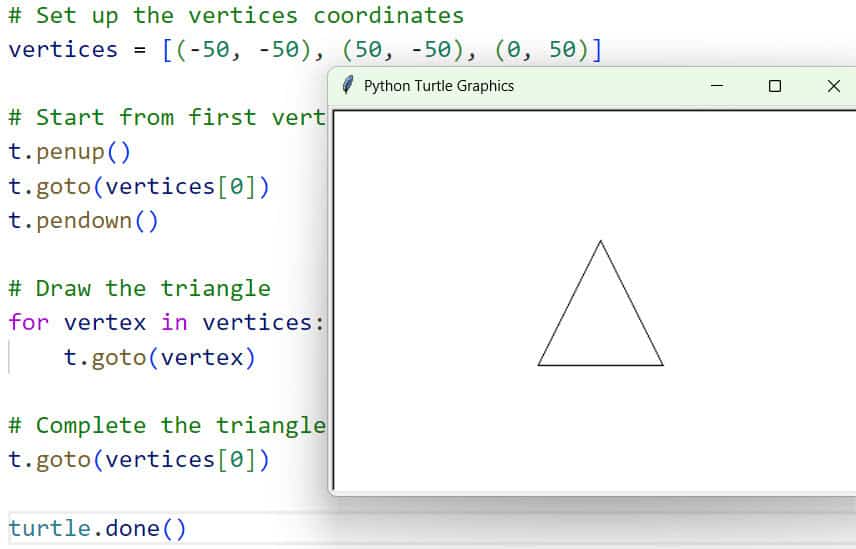Place cursor on the turtle.done() line
Image resolution: width=856 pixels, height=549 pixels.
tap(97, 528)
